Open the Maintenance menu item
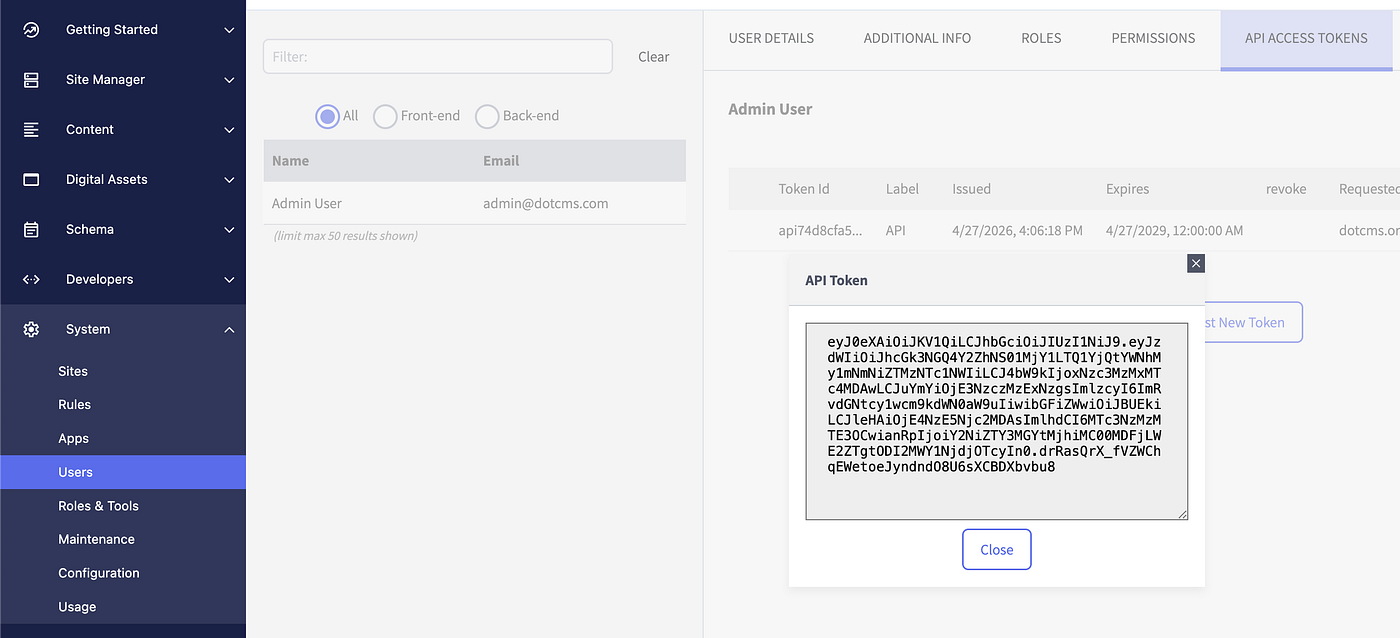 point(122,540)
